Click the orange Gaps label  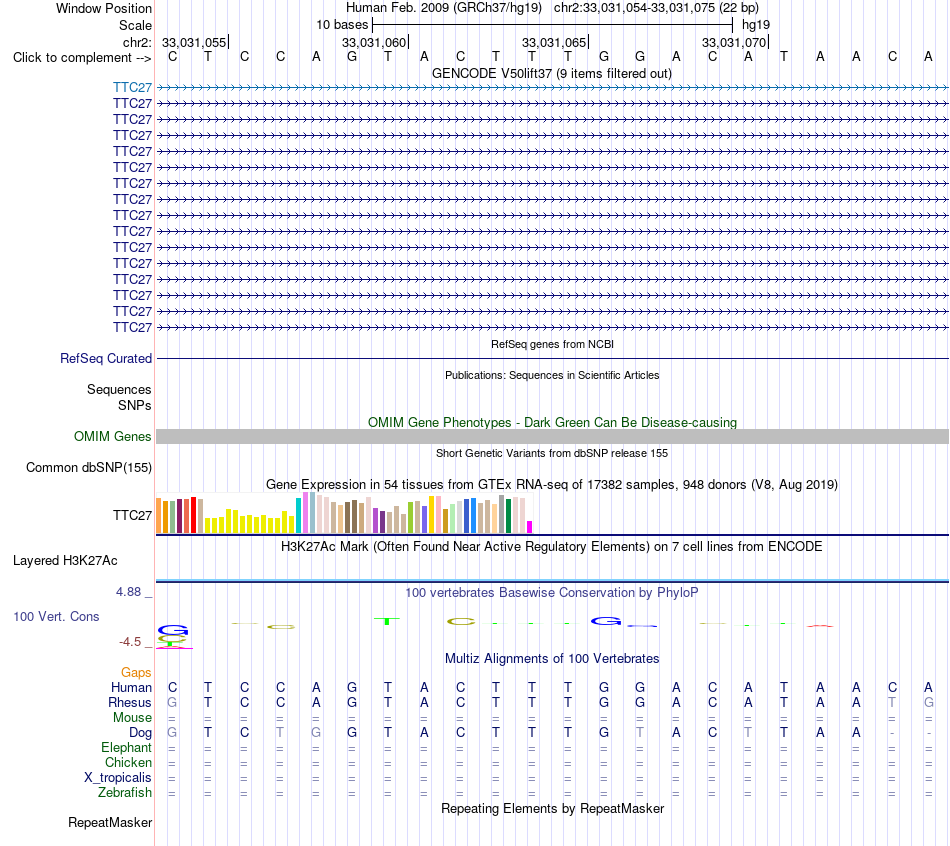click(136, 672)
